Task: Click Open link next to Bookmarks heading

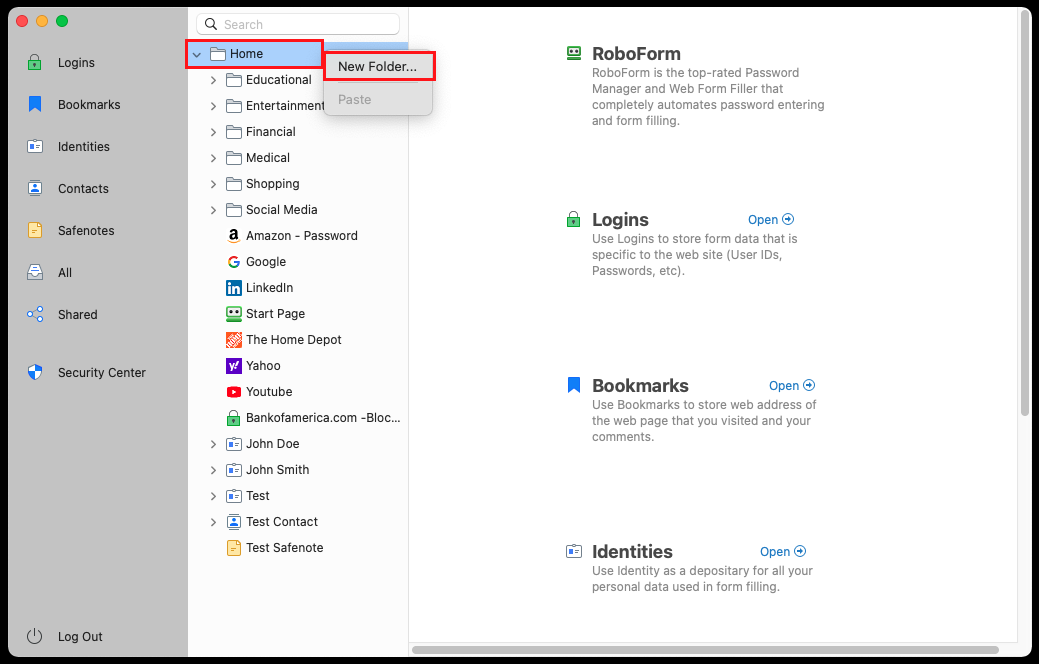Action: click(x=792, y=385)
